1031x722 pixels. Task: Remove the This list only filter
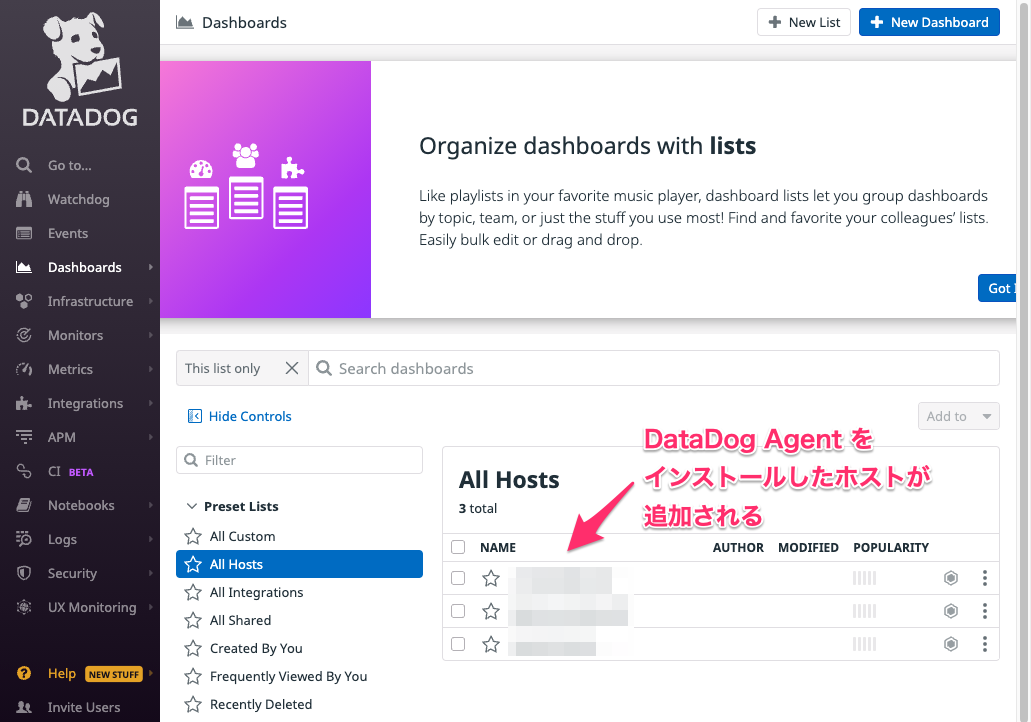pos(292,368)
